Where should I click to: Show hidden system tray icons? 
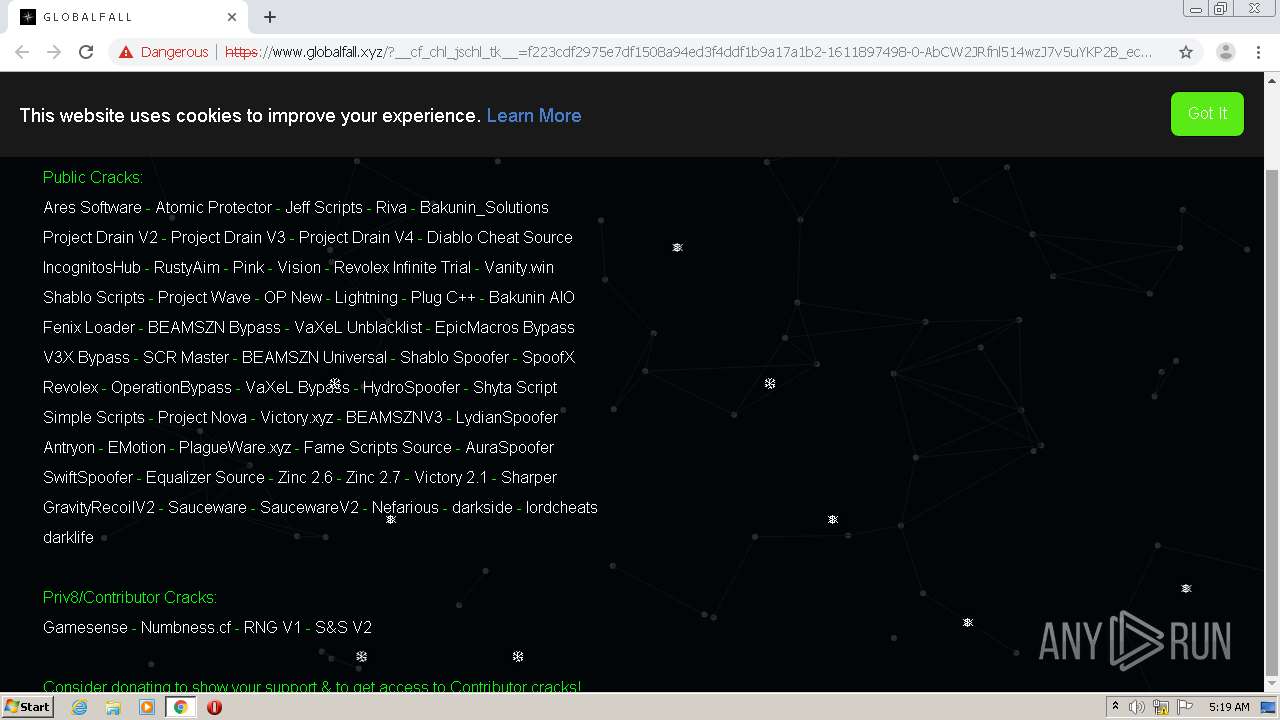coord(1115,707)
